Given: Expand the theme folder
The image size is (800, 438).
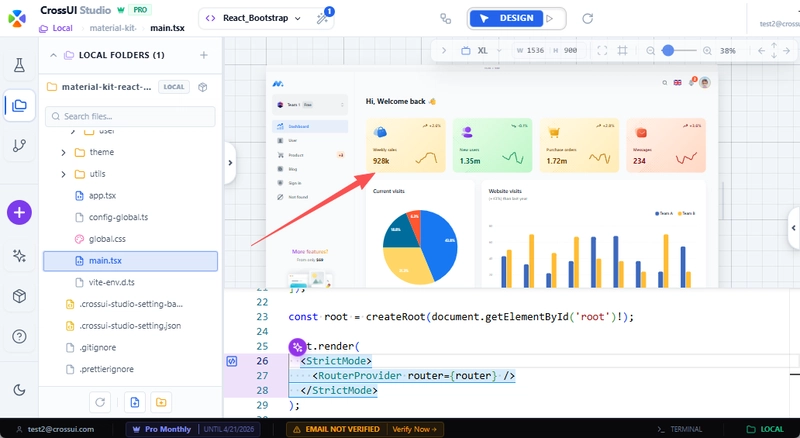Looking at the screenshot, I should tap(63, 152).
